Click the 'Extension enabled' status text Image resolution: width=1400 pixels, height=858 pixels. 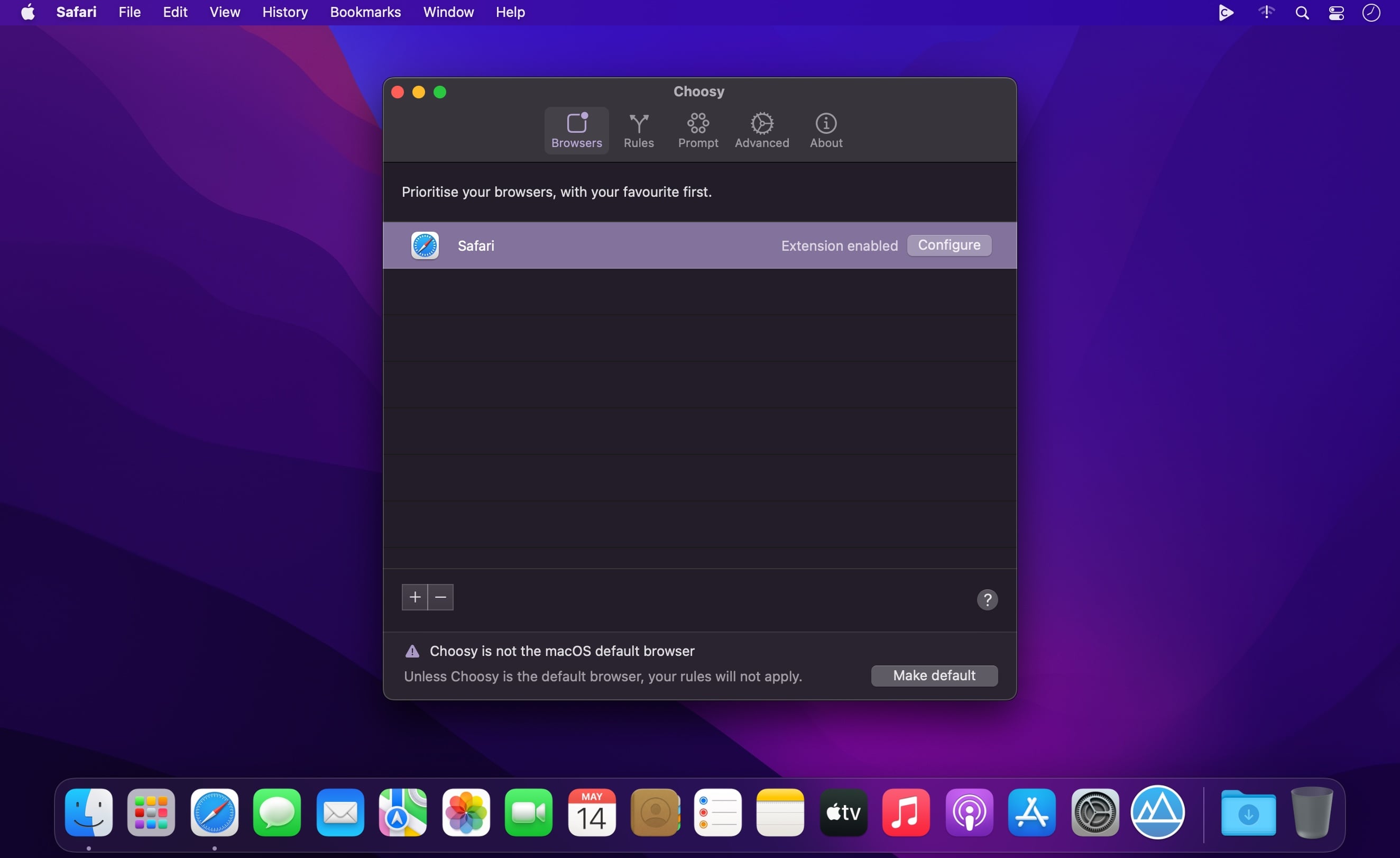pos(839,245)
